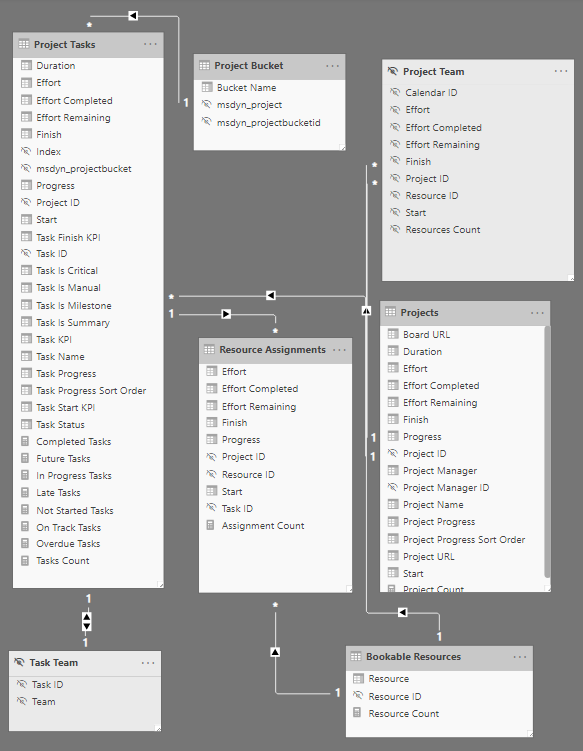The height and width of the screenshot is (751, 583).
Task: Click column icon beside Resource in Bookable Resources
Action: [358, 679]
